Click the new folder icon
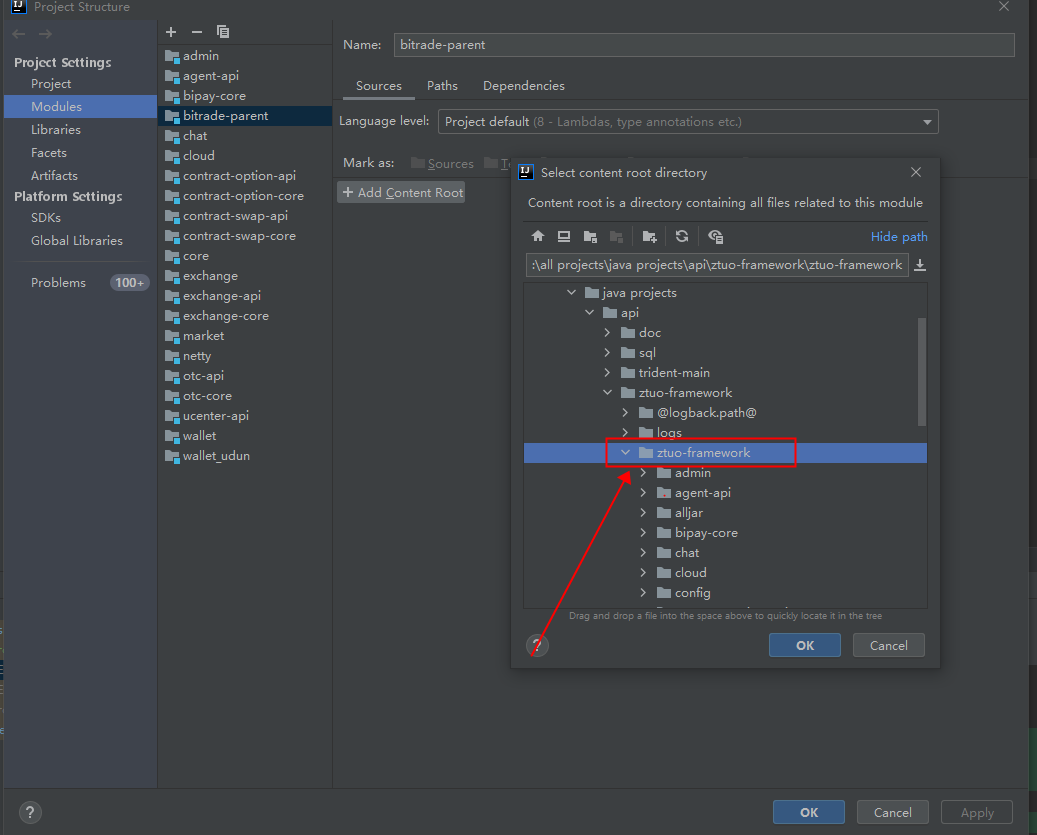Screen dimensions: 1037x835 (649, 236)
